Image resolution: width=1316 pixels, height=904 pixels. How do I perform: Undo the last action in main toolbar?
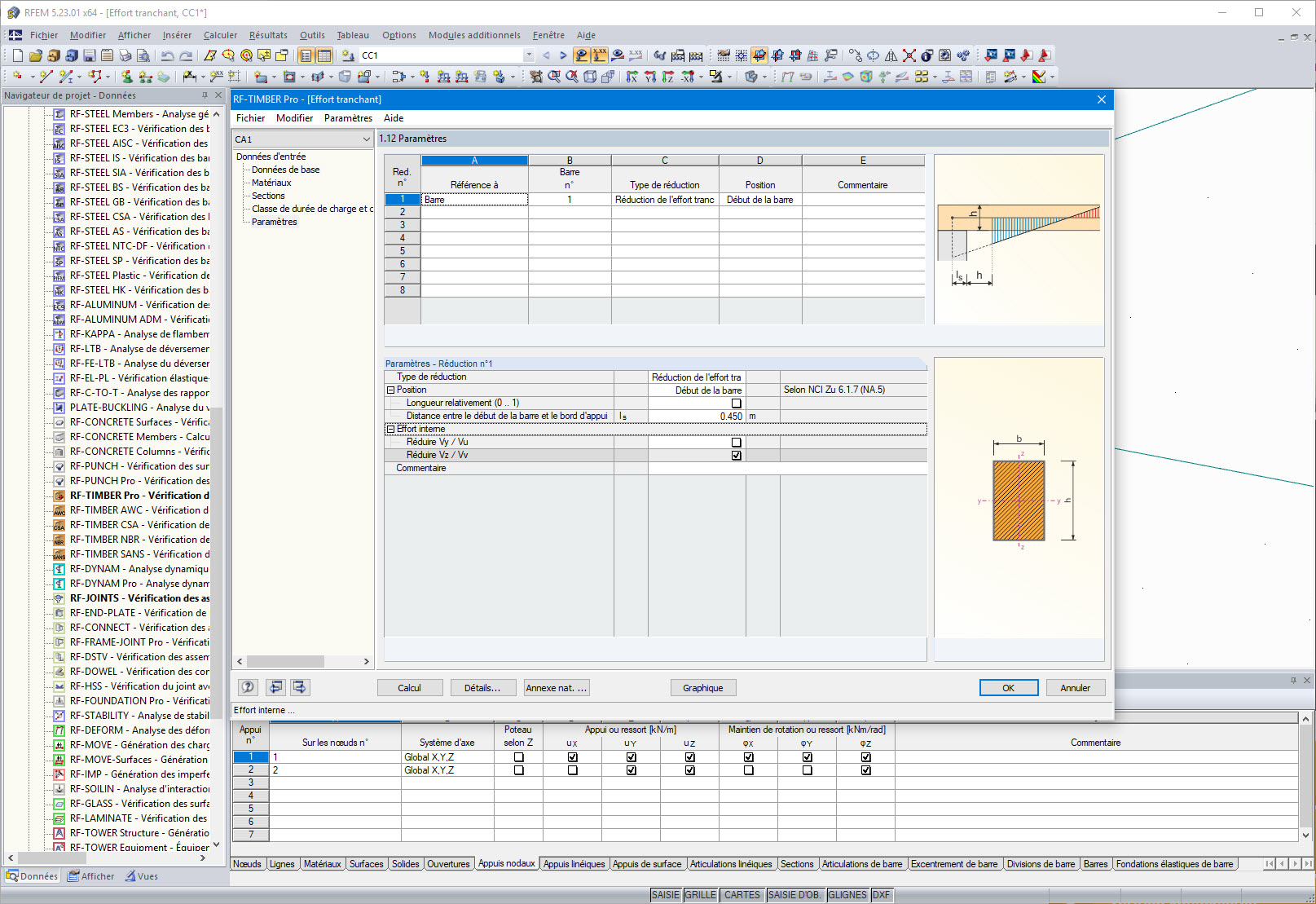click(167, 55)
